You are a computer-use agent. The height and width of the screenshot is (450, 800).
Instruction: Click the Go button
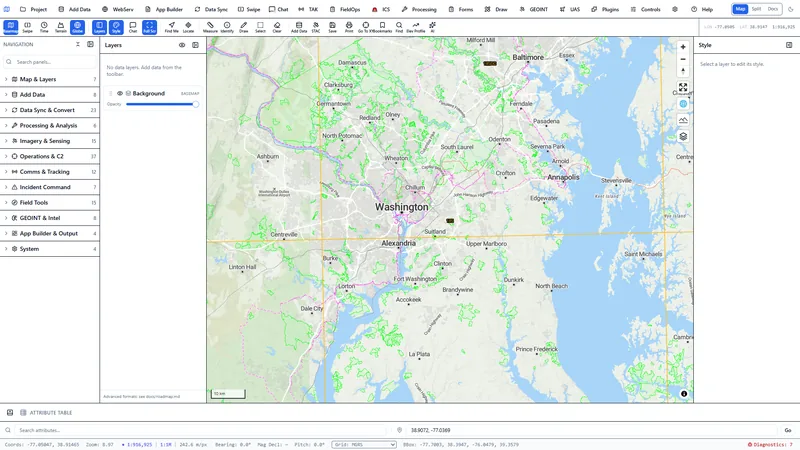pos(788,430)
